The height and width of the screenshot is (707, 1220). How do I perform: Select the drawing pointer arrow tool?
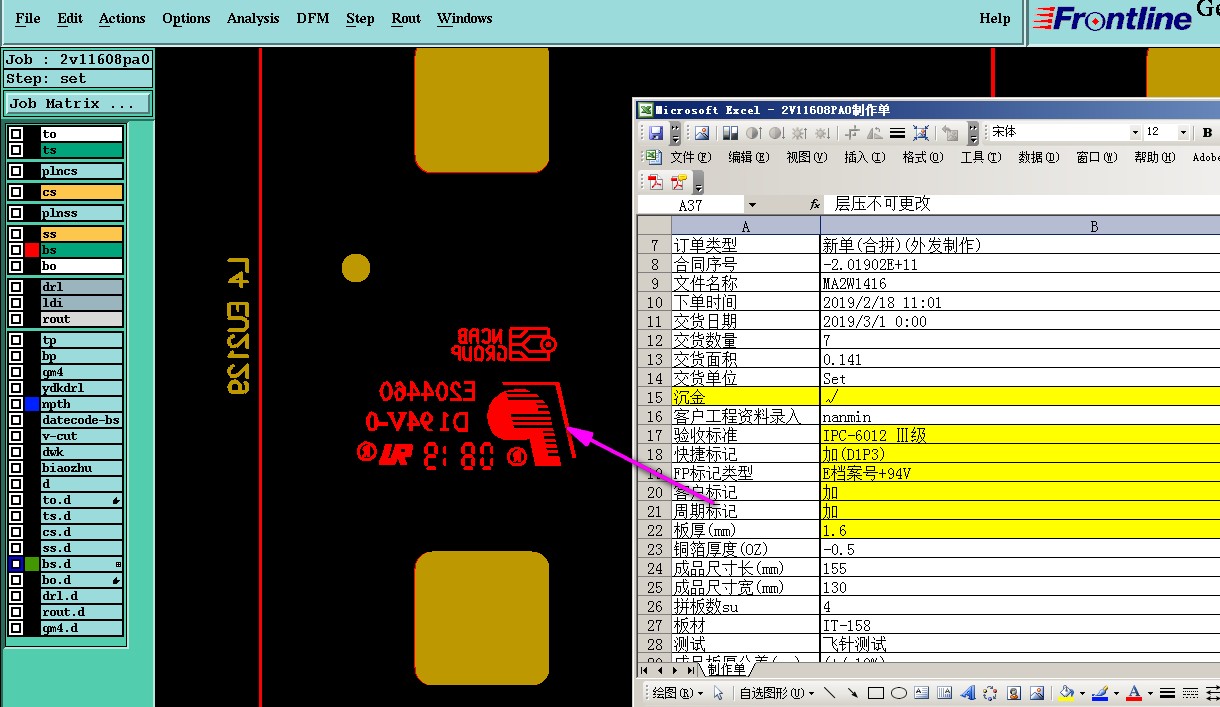click(x=718, y=693)
